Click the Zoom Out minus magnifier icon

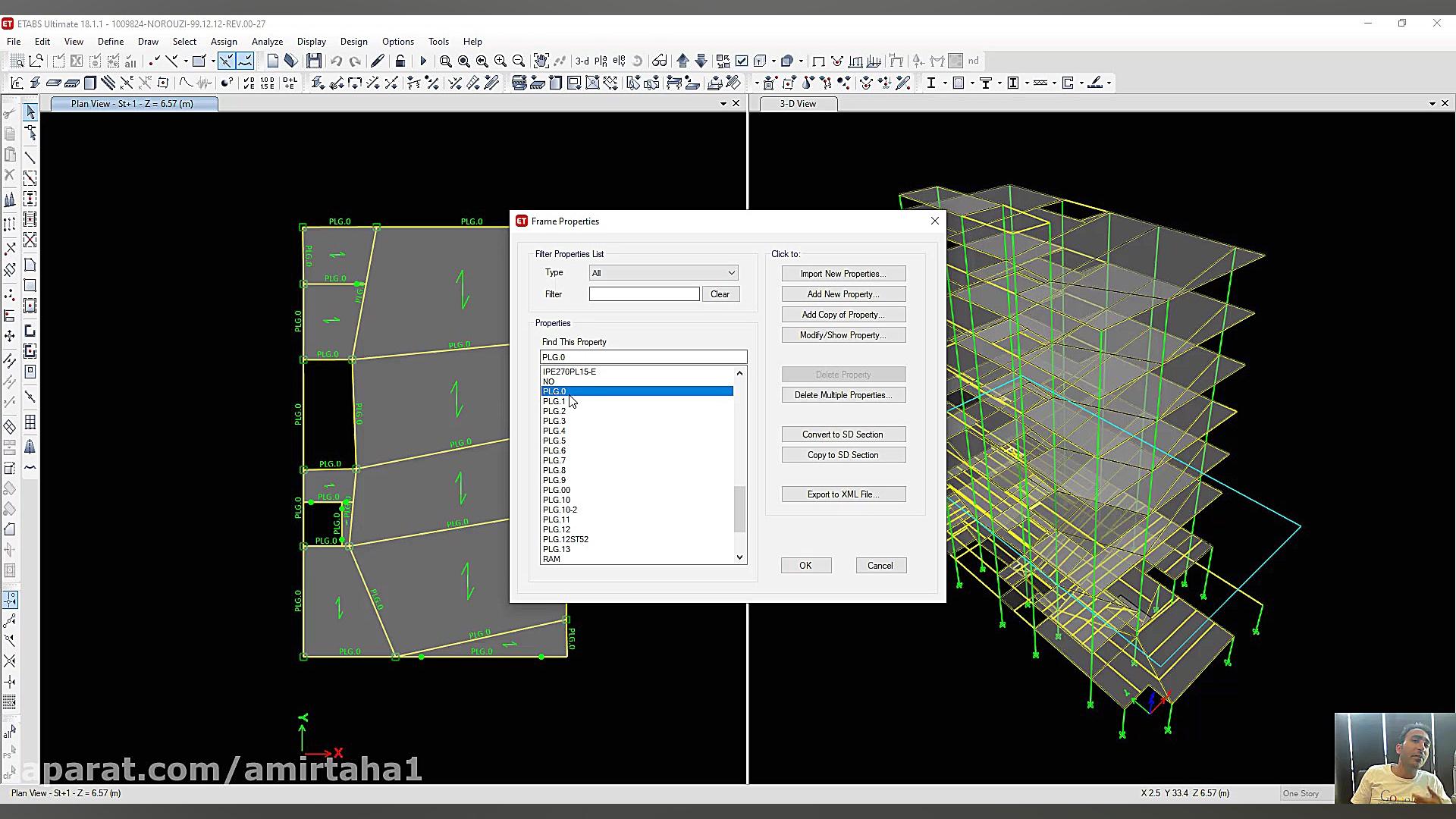[x=519, y=61]
